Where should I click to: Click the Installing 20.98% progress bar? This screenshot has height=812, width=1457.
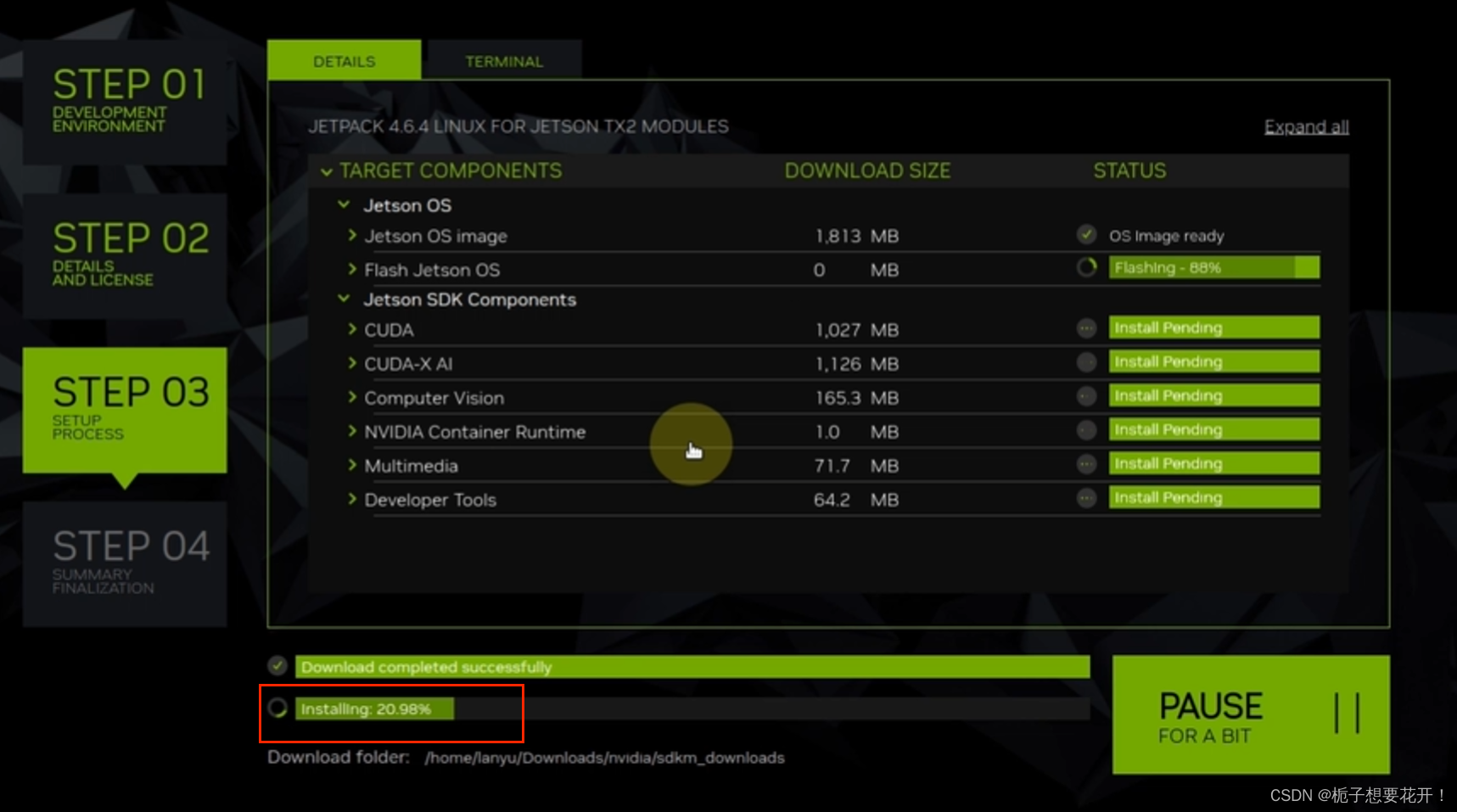pos(692,708)
